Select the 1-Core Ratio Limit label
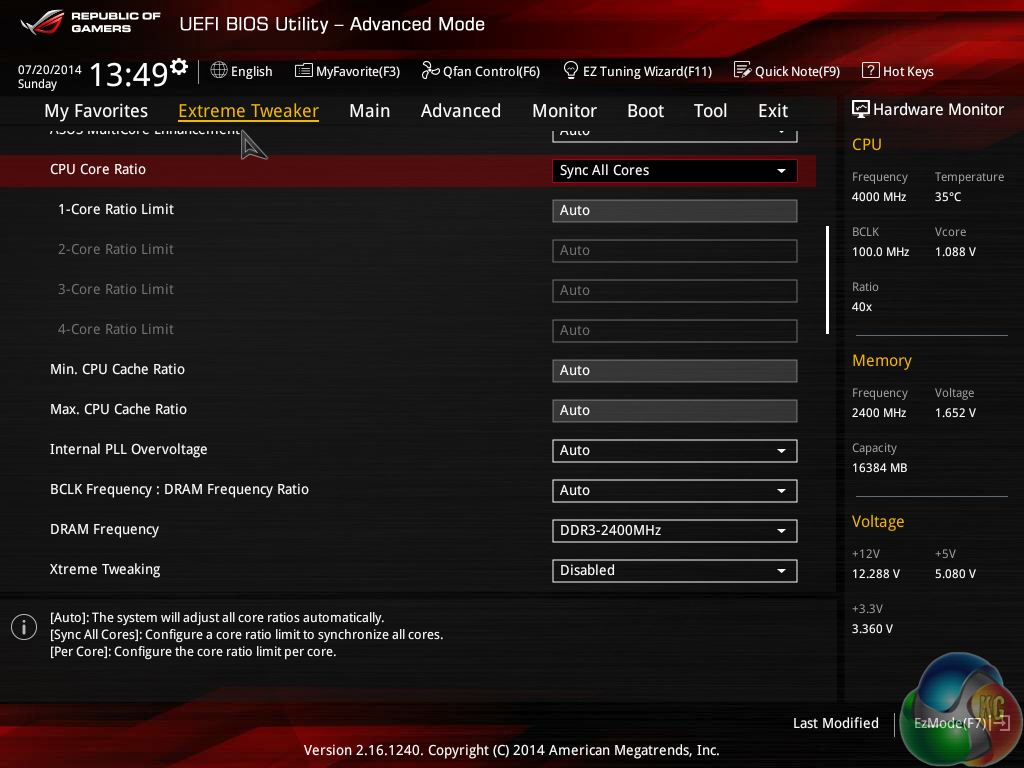The height and width of the screenshot is (768, 1024). [116, 209]
